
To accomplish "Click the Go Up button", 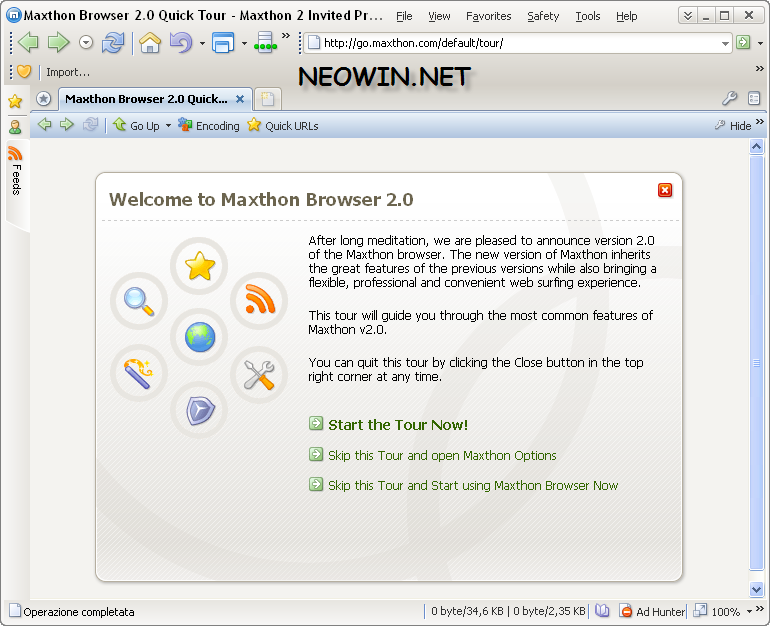I will 136,125.
